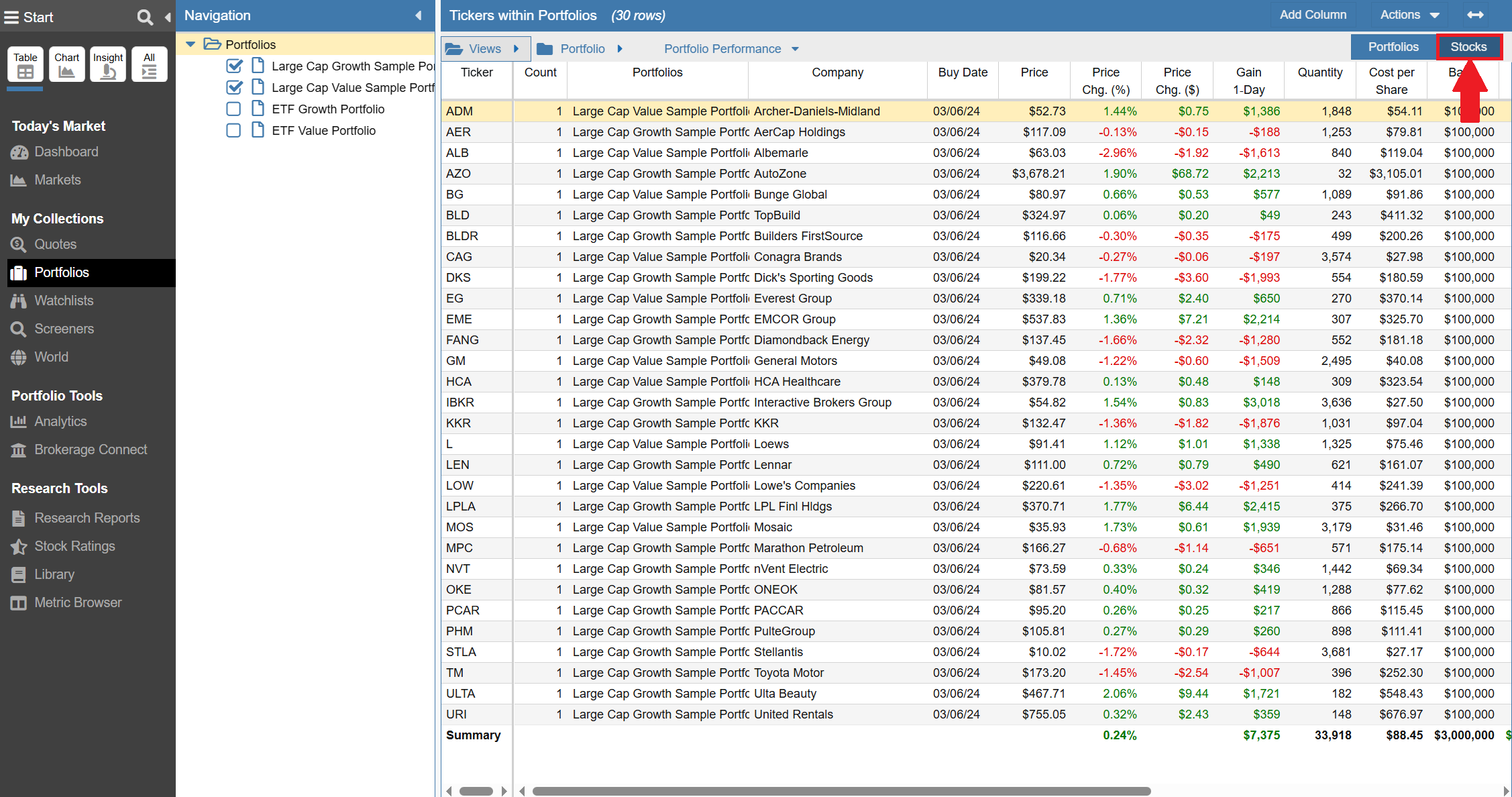
Task: Check the ETF Growth Portfolio box
Action: 233,109
